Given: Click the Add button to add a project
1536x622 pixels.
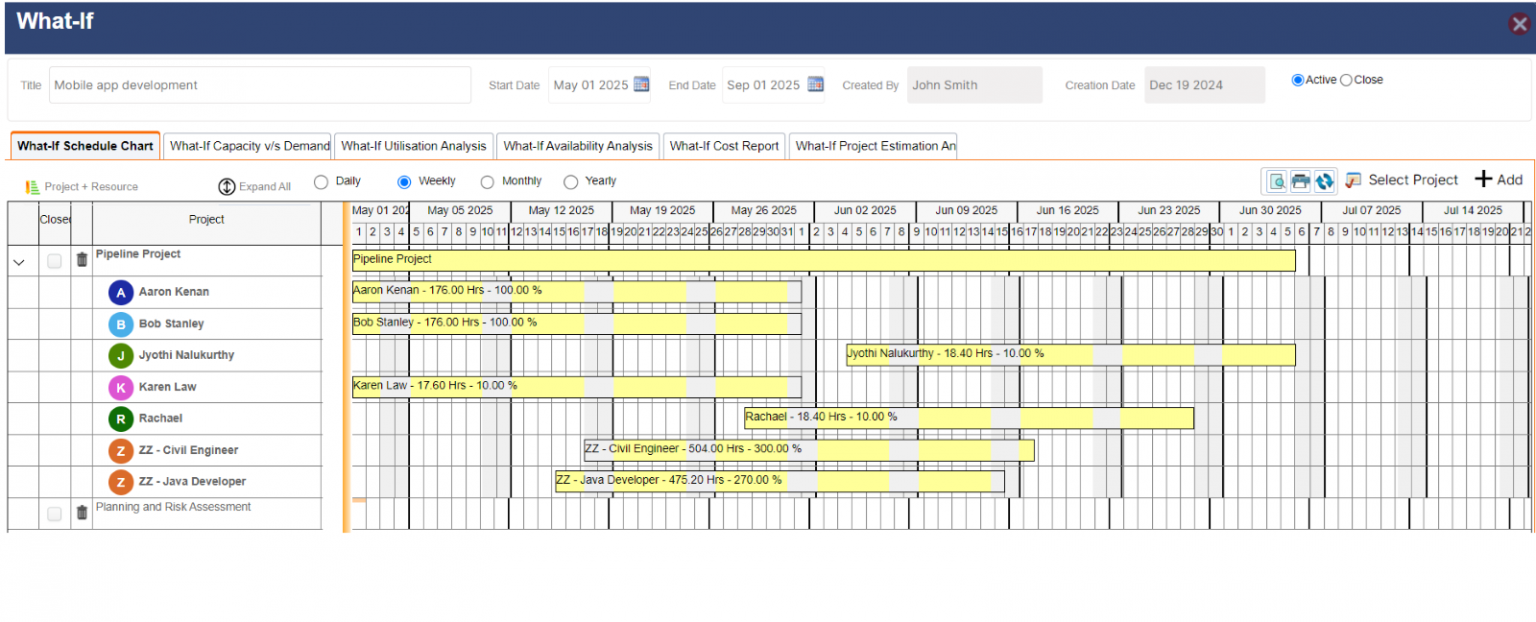Looking at the screenshot, I should [1497, 180].
